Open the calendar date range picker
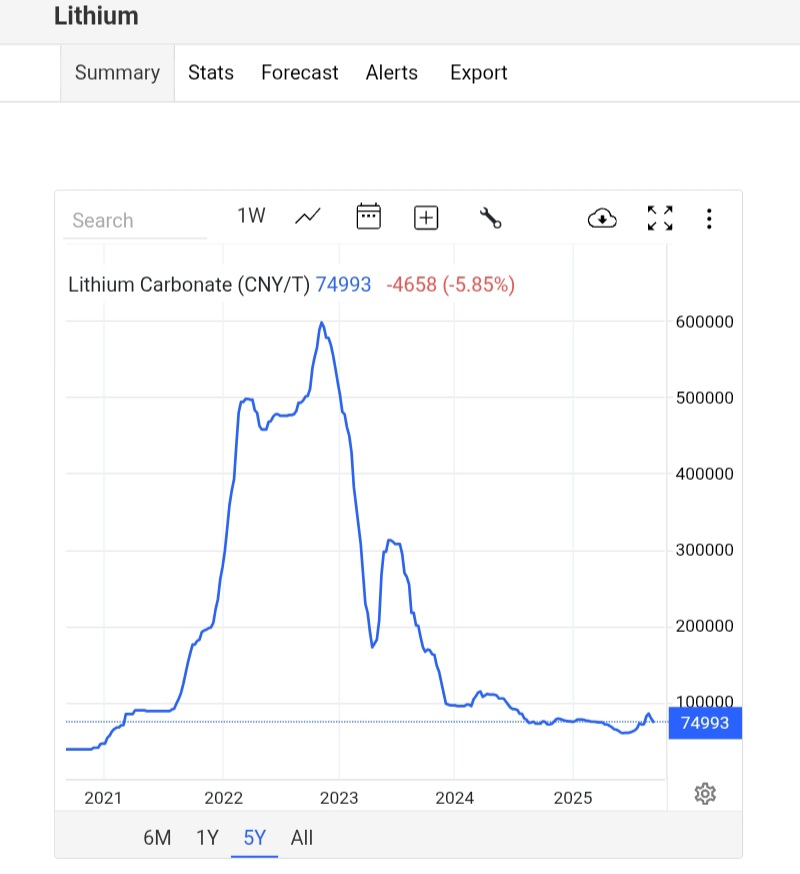The height and width of the screenshot is (874, 800). point(369,217)
